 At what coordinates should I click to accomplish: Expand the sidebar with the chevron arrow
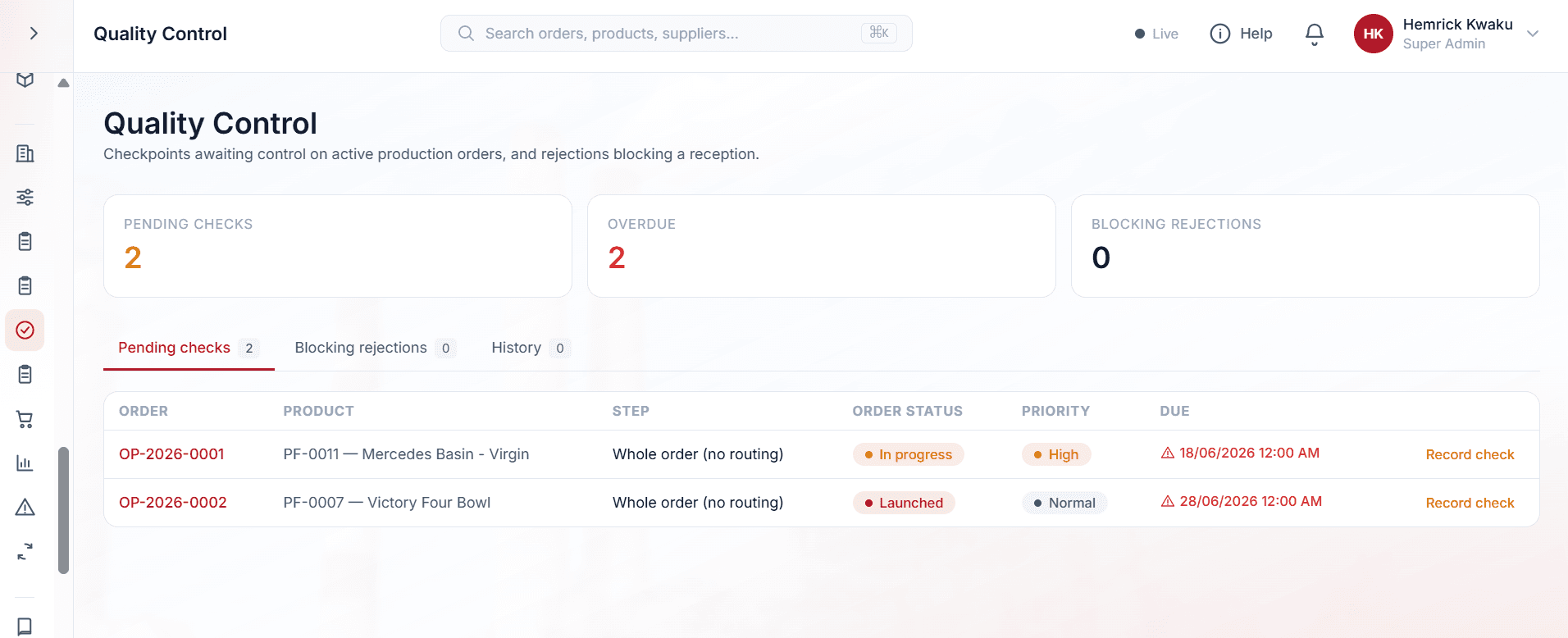click(34, 34)
